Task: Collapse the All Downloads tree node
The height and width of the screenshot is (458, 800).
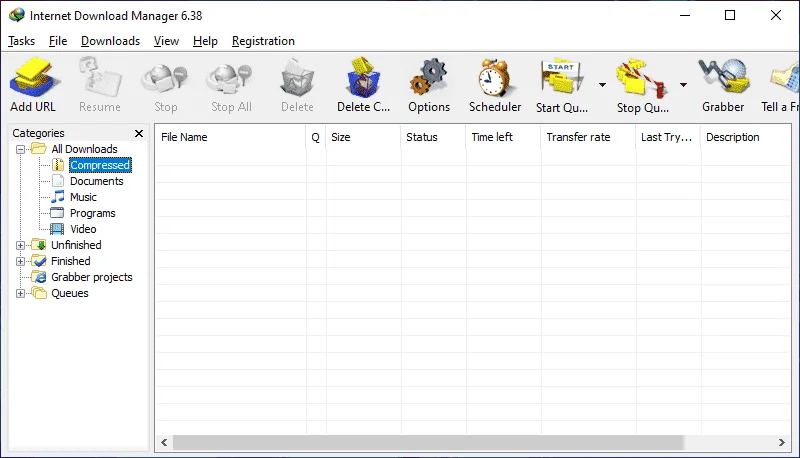Action: (x=20, y=149)
